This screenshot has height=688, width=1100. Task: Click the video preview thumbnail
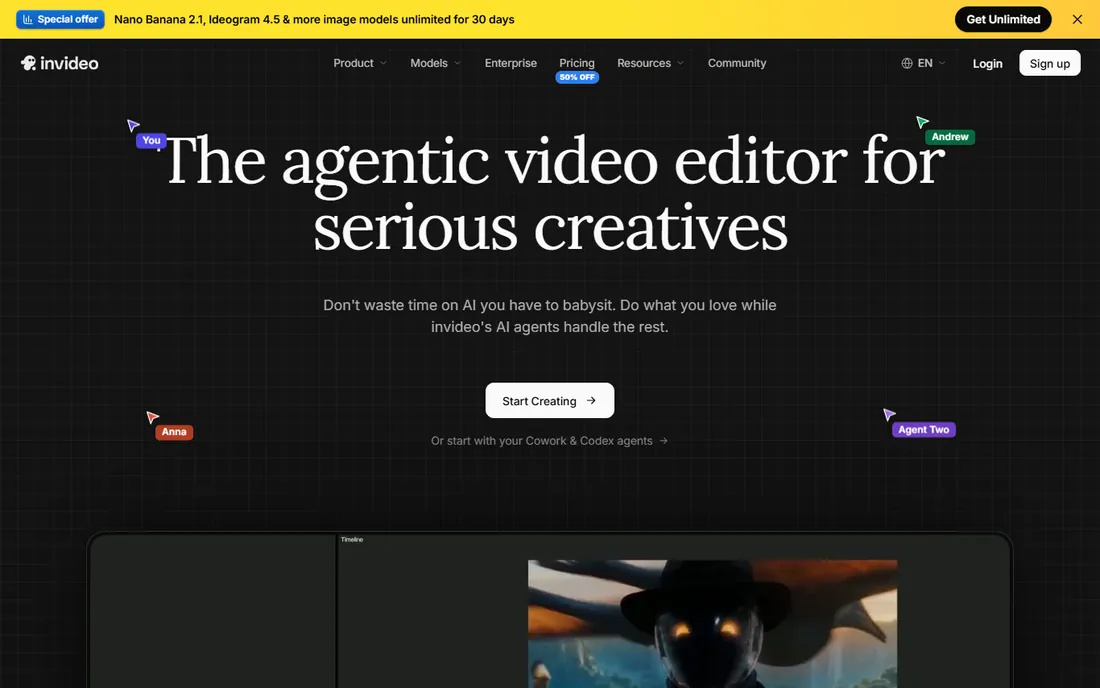coord(712,623)
